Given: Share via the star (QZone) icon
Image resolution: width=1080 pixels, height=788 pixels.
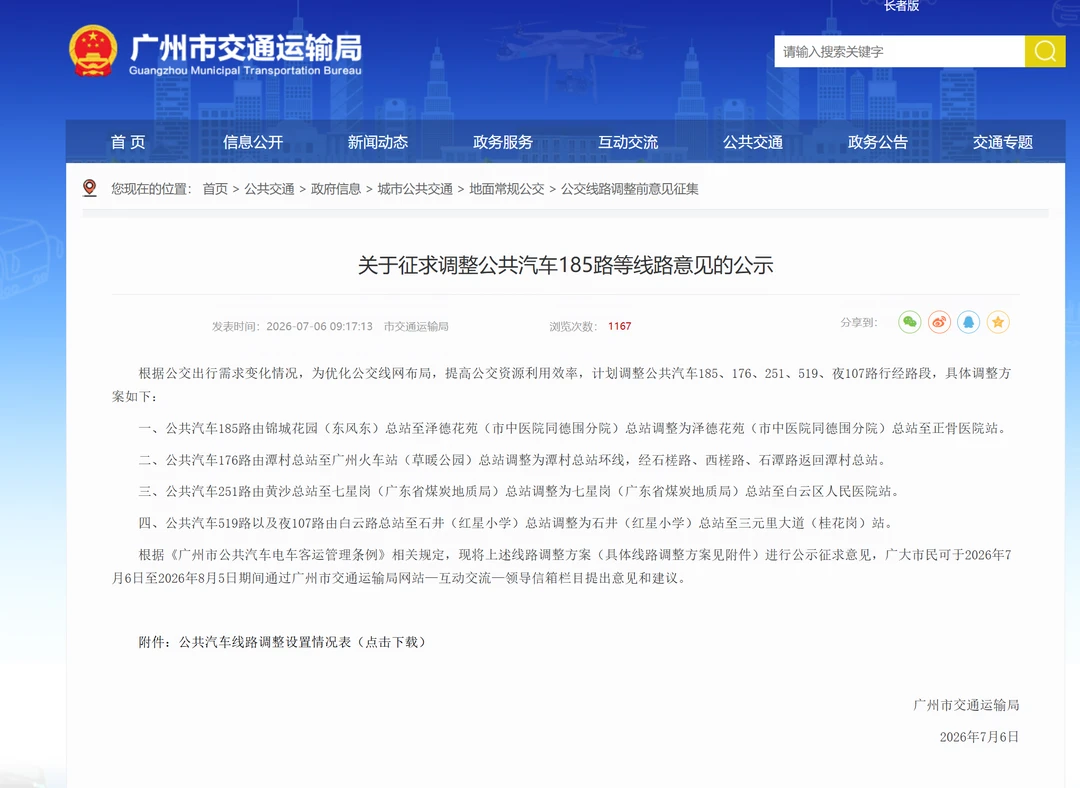Looking at the screenshot, I should [x=998, y=322].
